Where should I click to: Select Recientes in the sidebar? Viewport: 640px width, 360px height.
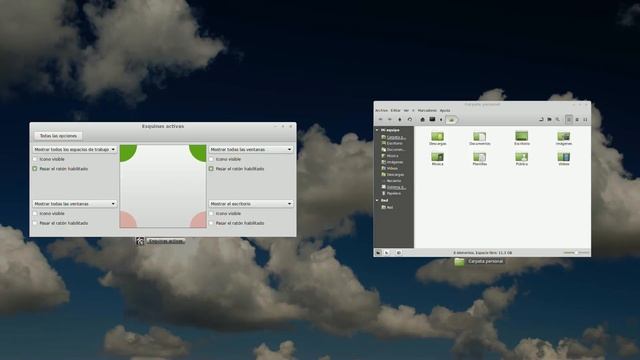pyautogui.click(x=391, y=181)
